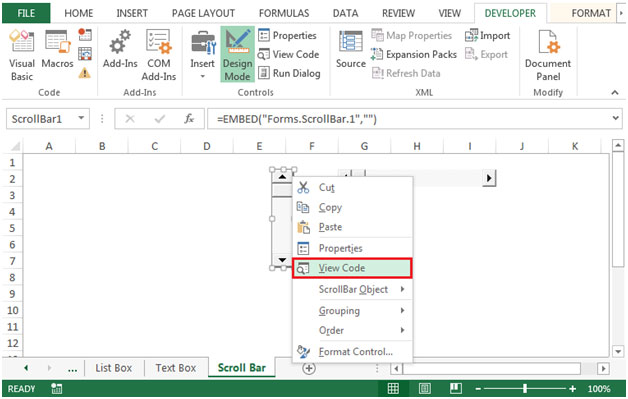The height and width of the screenshot is (399, 628).
Task: Open COM Add-Ins dialog
Action: coord(159,55)
